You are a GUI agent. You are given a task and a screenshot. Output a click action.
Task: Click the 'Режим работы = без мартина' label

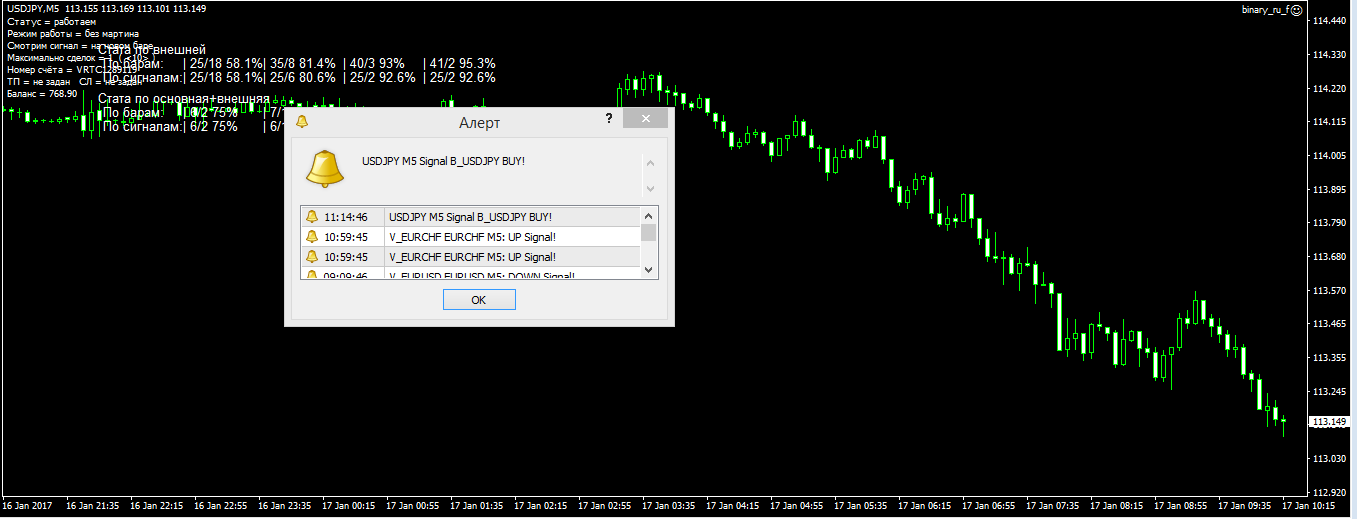(x=72, y=33)
